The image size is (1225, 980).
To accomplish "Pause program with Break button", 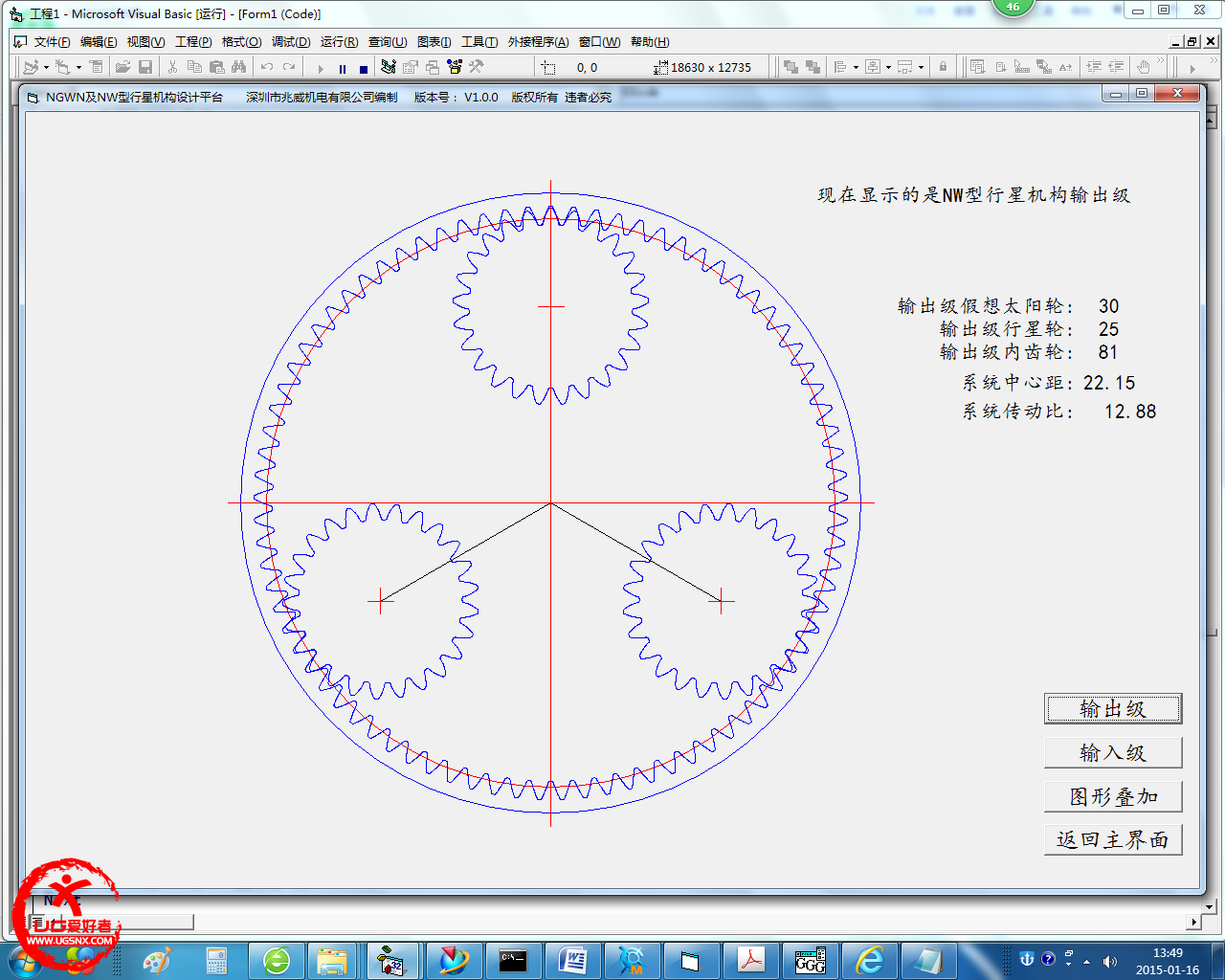I will (343, 68).
